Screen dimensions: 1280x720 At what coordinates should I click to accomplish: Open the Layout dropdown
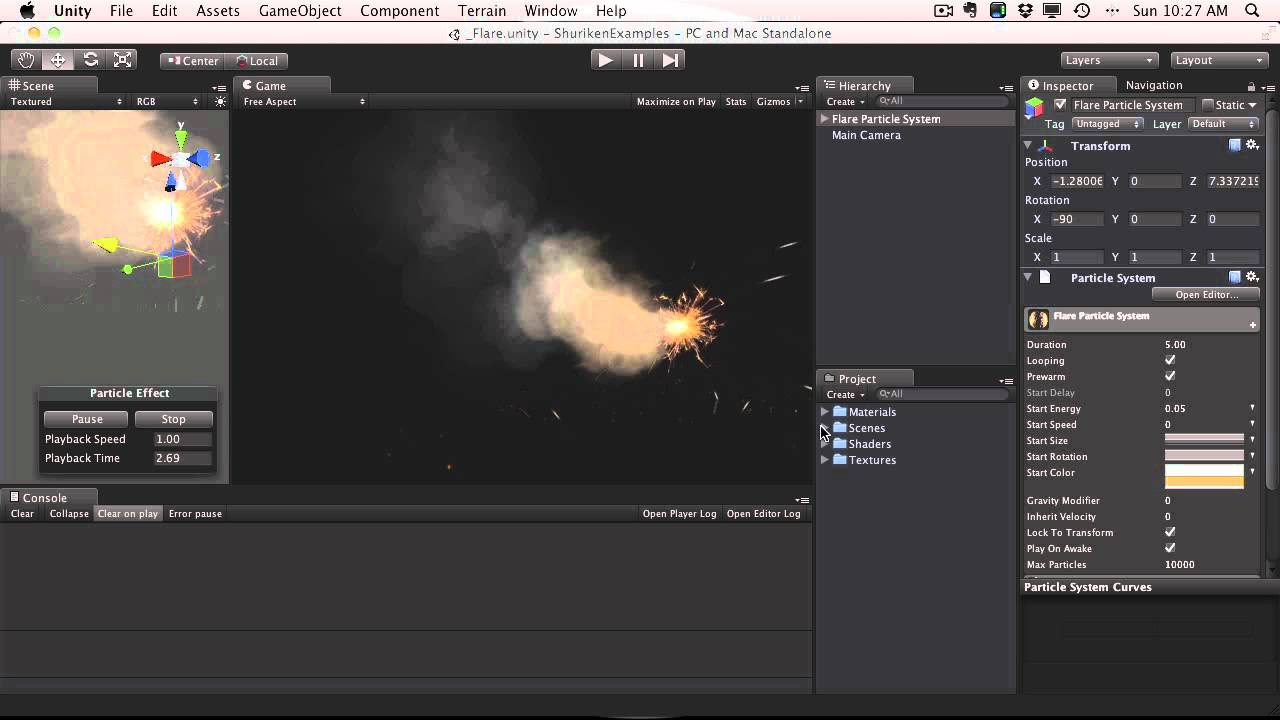[x=1218, y=60]
